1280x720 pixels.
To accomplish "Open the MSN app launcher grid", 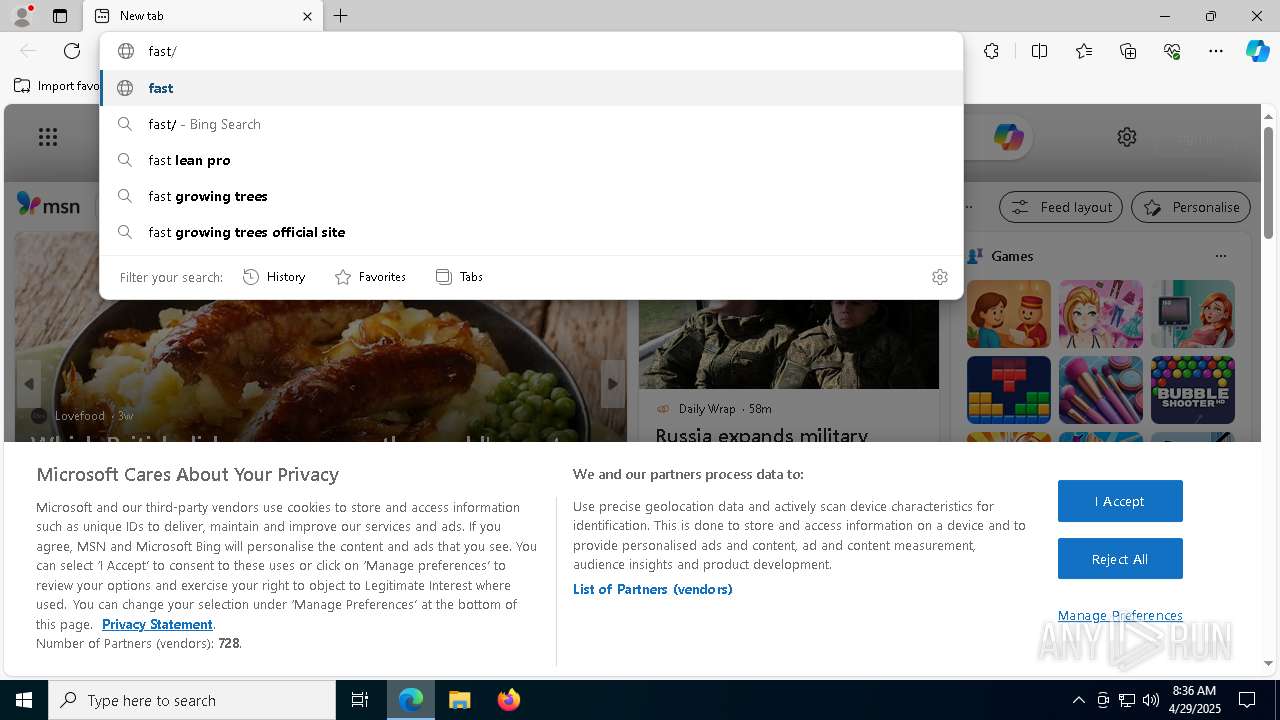I will 48,137.
